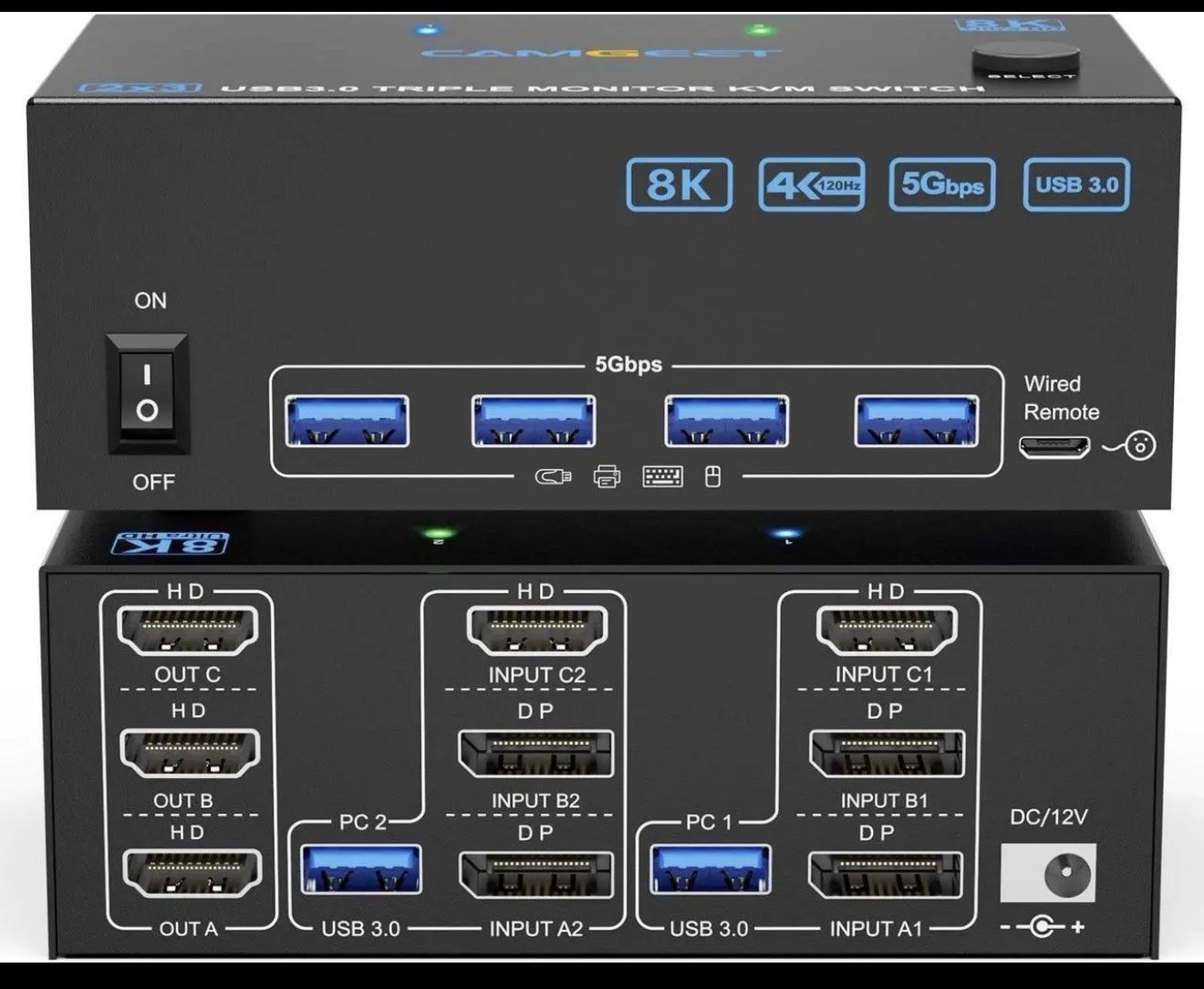Image resolution: width=1204 pixels, height=989 pixels.
Task: Click the leftmost front blue USB port
Action: pos(347,421)
